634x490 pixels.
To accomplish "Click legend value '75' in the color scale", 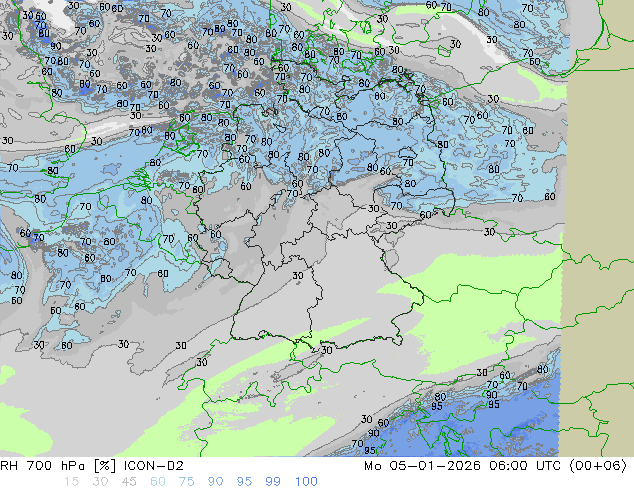I will [186, 482].
